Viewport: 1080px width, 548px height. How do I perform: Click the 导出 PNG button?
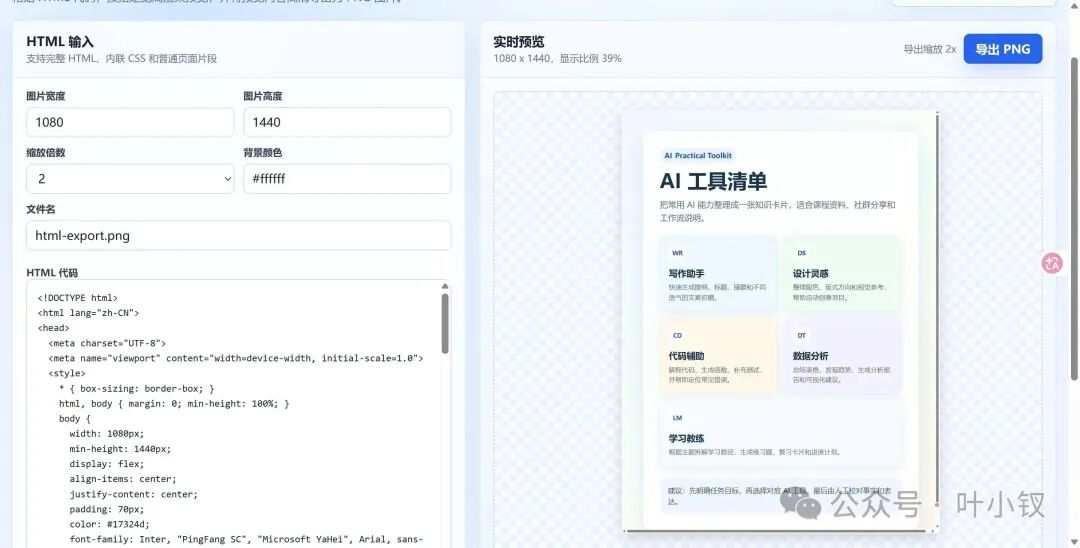click(1002, 49)
